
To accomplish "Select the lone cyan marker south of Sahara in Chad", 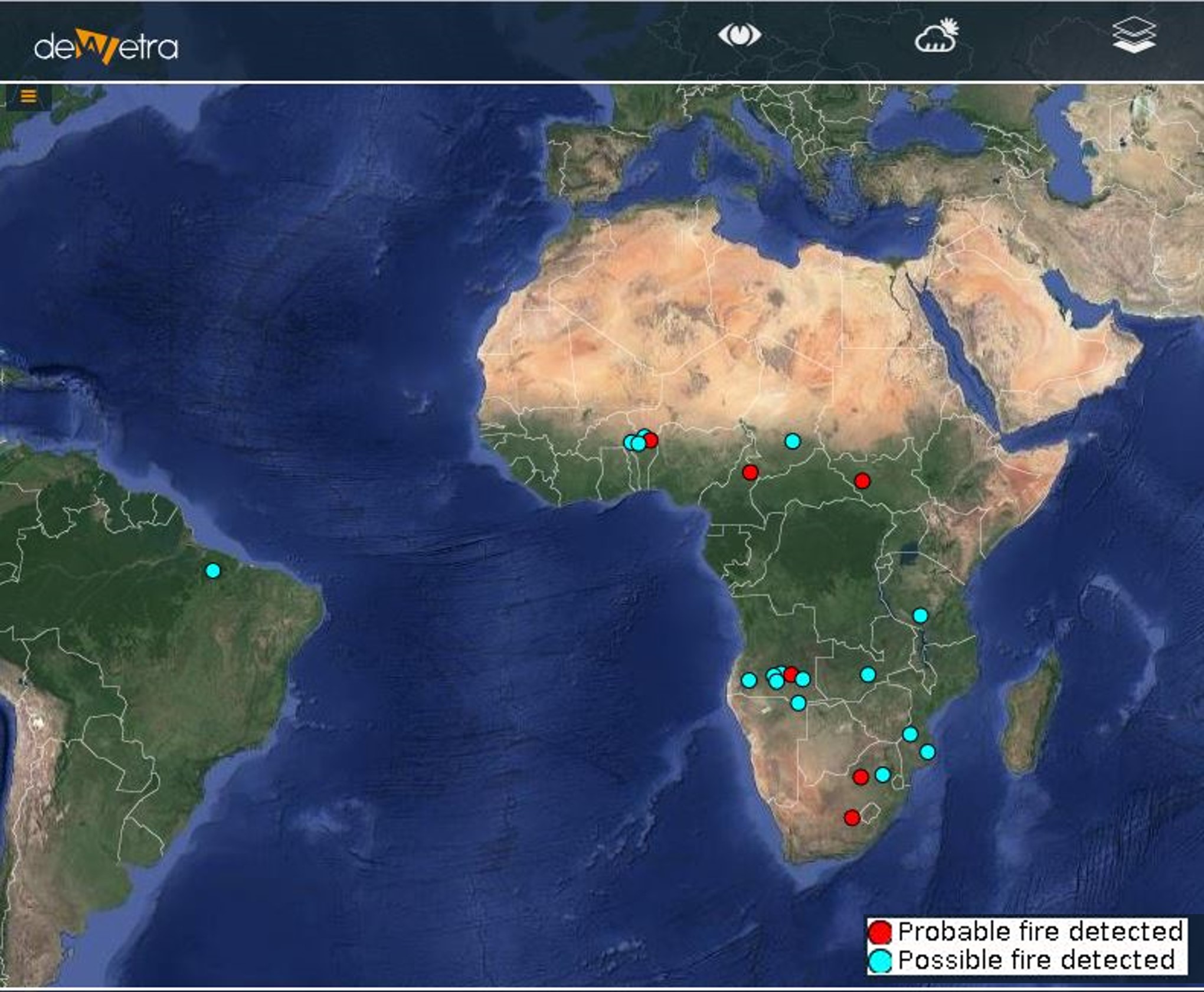I will coord(793,441).
